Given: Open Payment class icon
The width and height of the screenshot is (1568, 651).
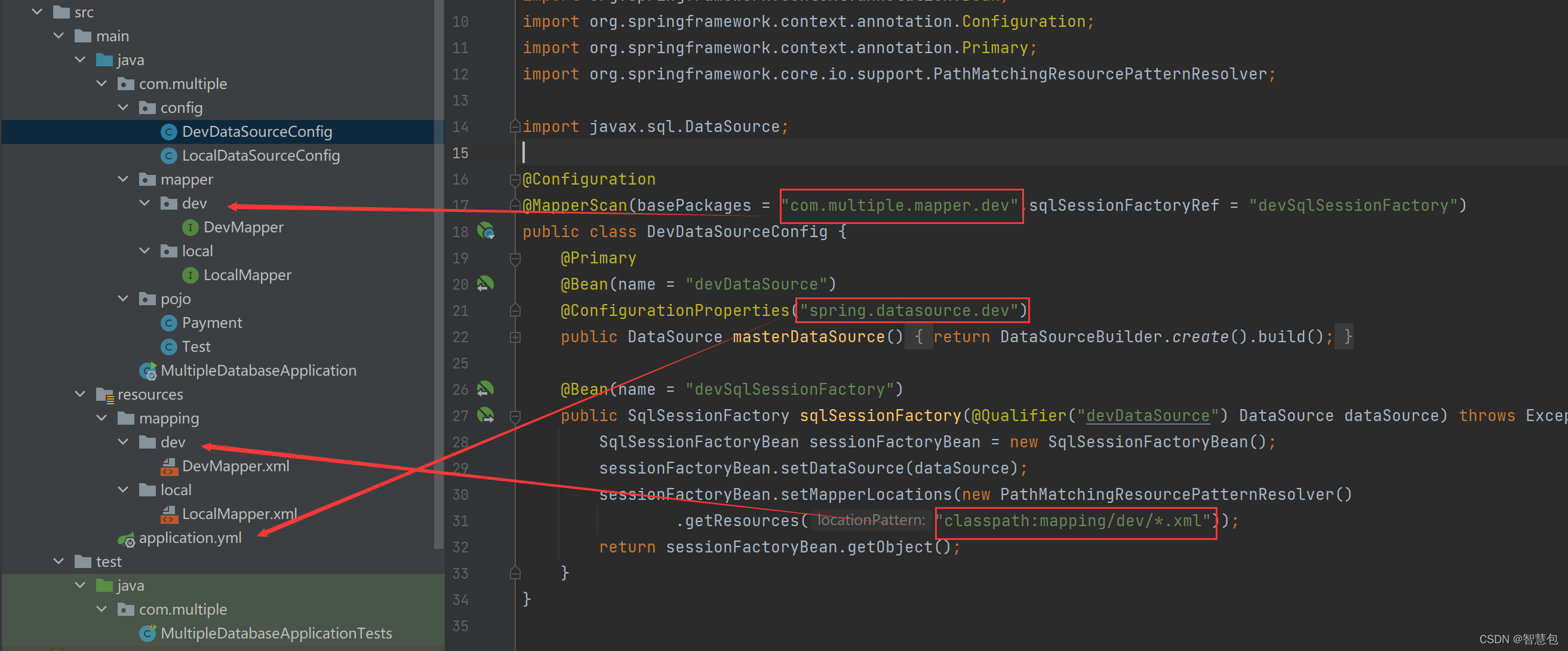Looking at the screenshot, I should click(x=168, y=323).
